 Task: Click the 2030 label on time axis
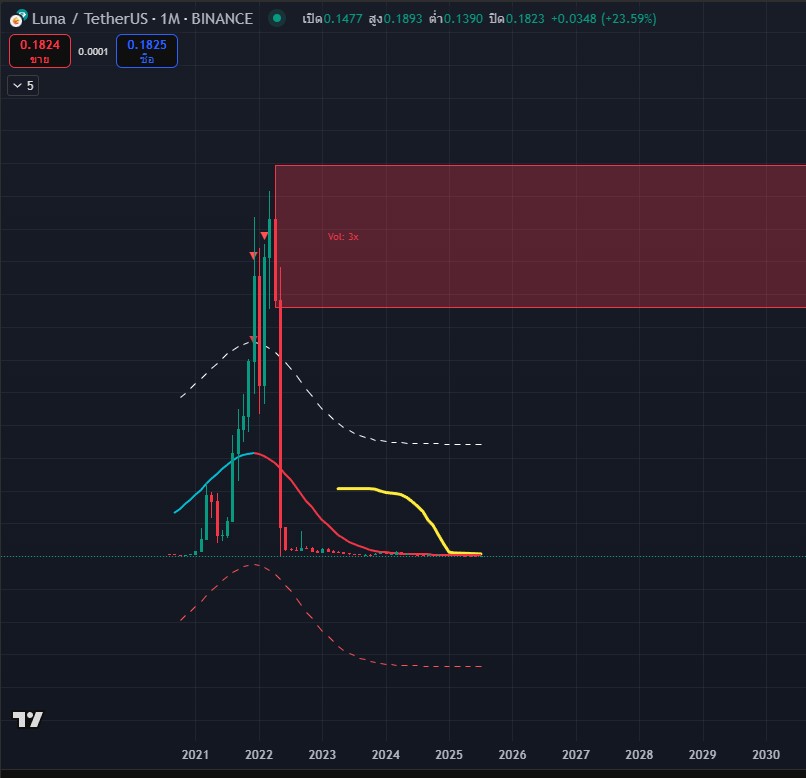pyautogui.click(x=766, y=754)
